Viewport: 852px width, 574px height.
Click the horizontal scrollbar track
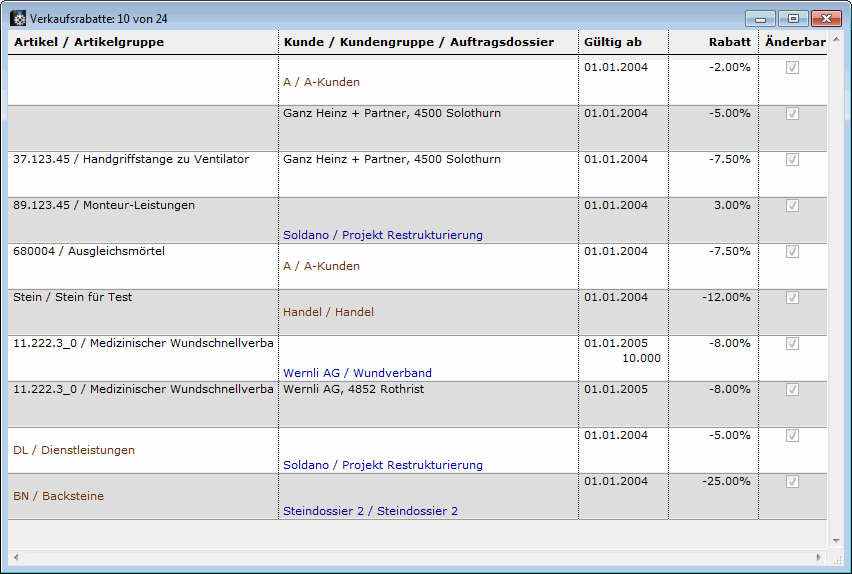click(x=417, y=557)
